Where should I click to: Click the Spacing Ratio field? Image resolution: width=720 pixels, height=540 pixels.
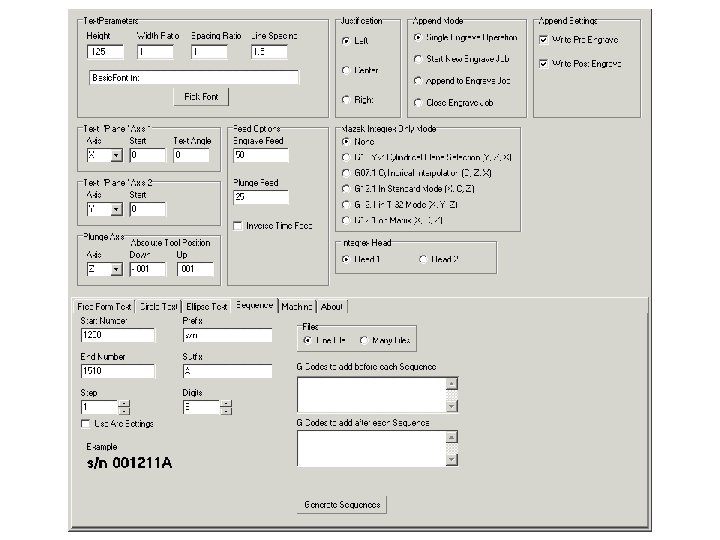pos(209,52)
